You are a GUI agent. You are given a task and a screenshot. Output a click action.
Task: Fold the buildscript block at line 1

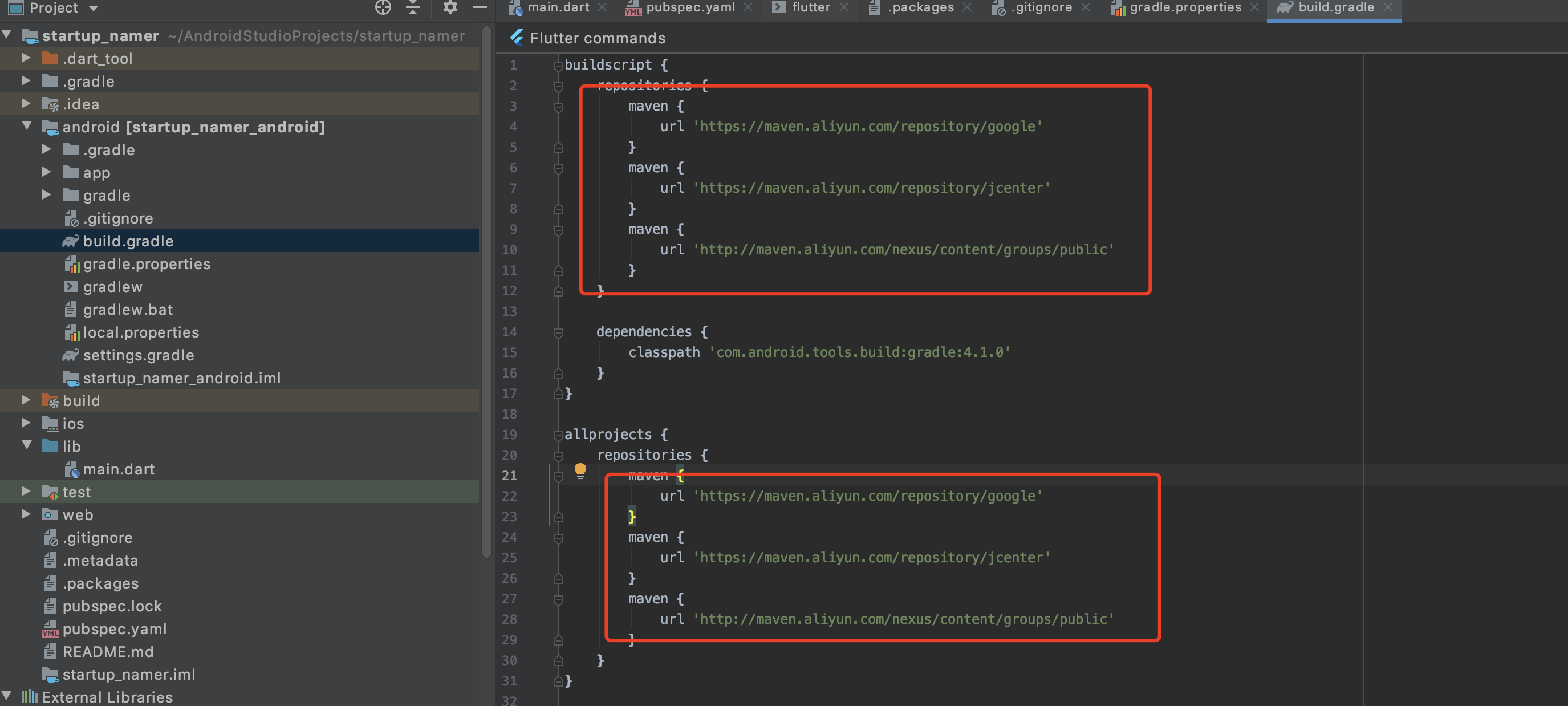pyautogui.click(x=558, y=65)
